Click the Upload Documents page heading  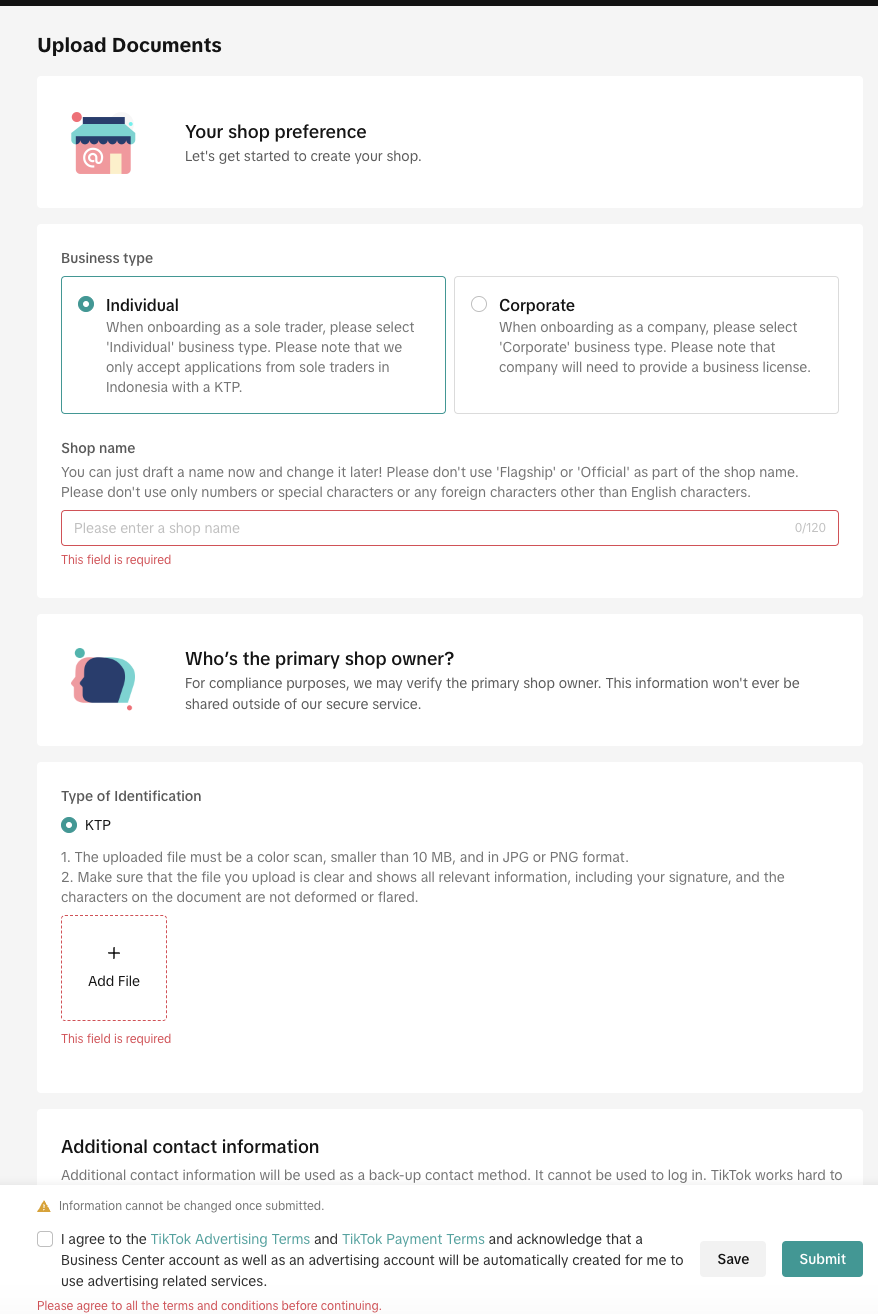[x=129, y=45]
